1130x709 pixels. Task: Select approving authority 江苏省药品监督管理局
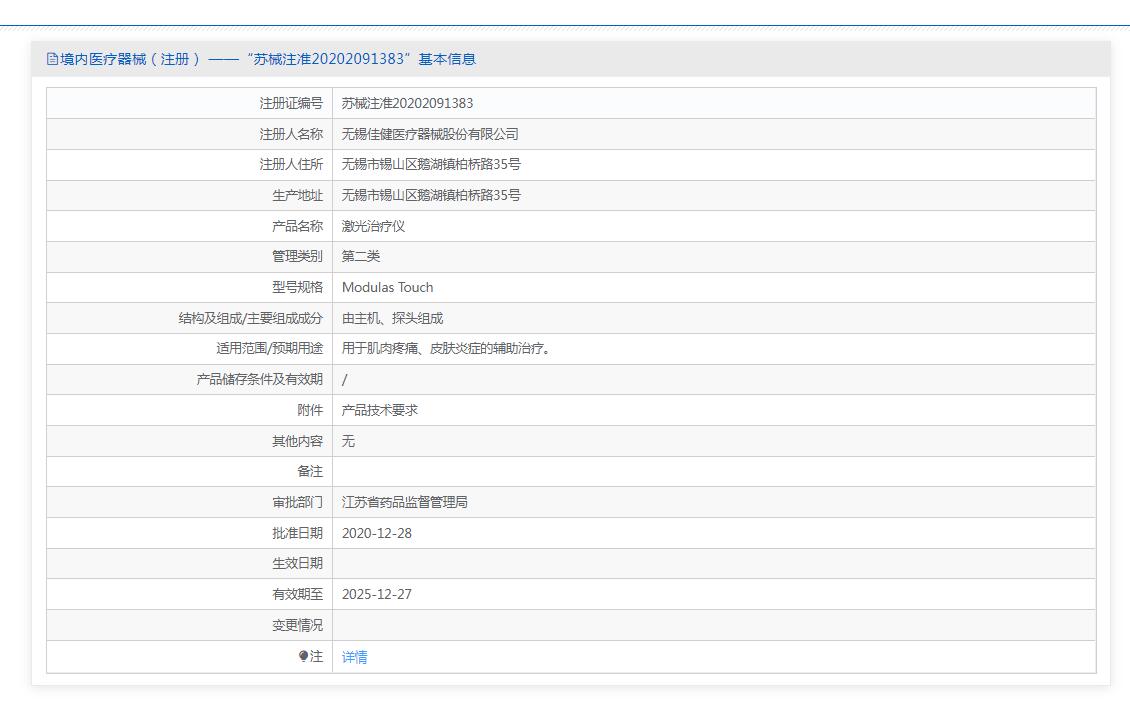404,502
